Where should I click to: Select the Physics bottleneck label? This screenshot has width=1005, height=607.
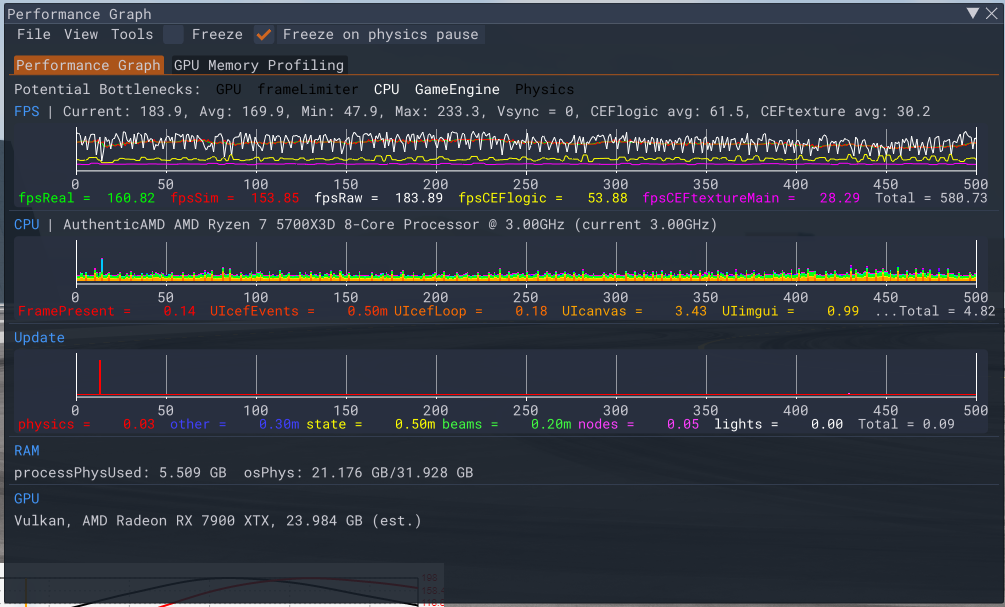click(x=545, y=90)
